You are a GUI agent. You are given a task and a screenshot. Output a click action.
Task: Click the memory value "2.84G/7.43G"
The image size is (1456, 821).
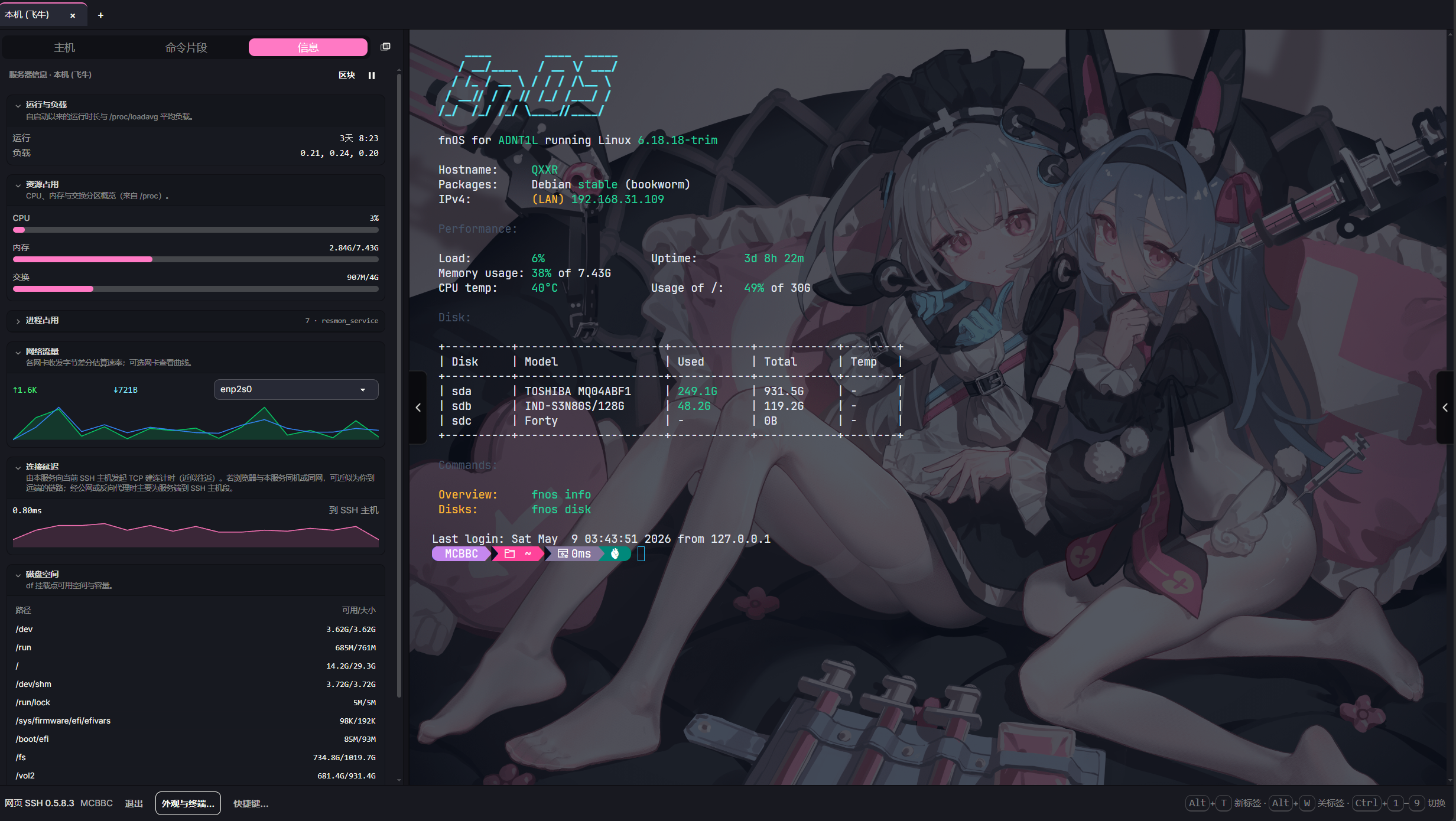pyautogui.click(x=354, y=248)
